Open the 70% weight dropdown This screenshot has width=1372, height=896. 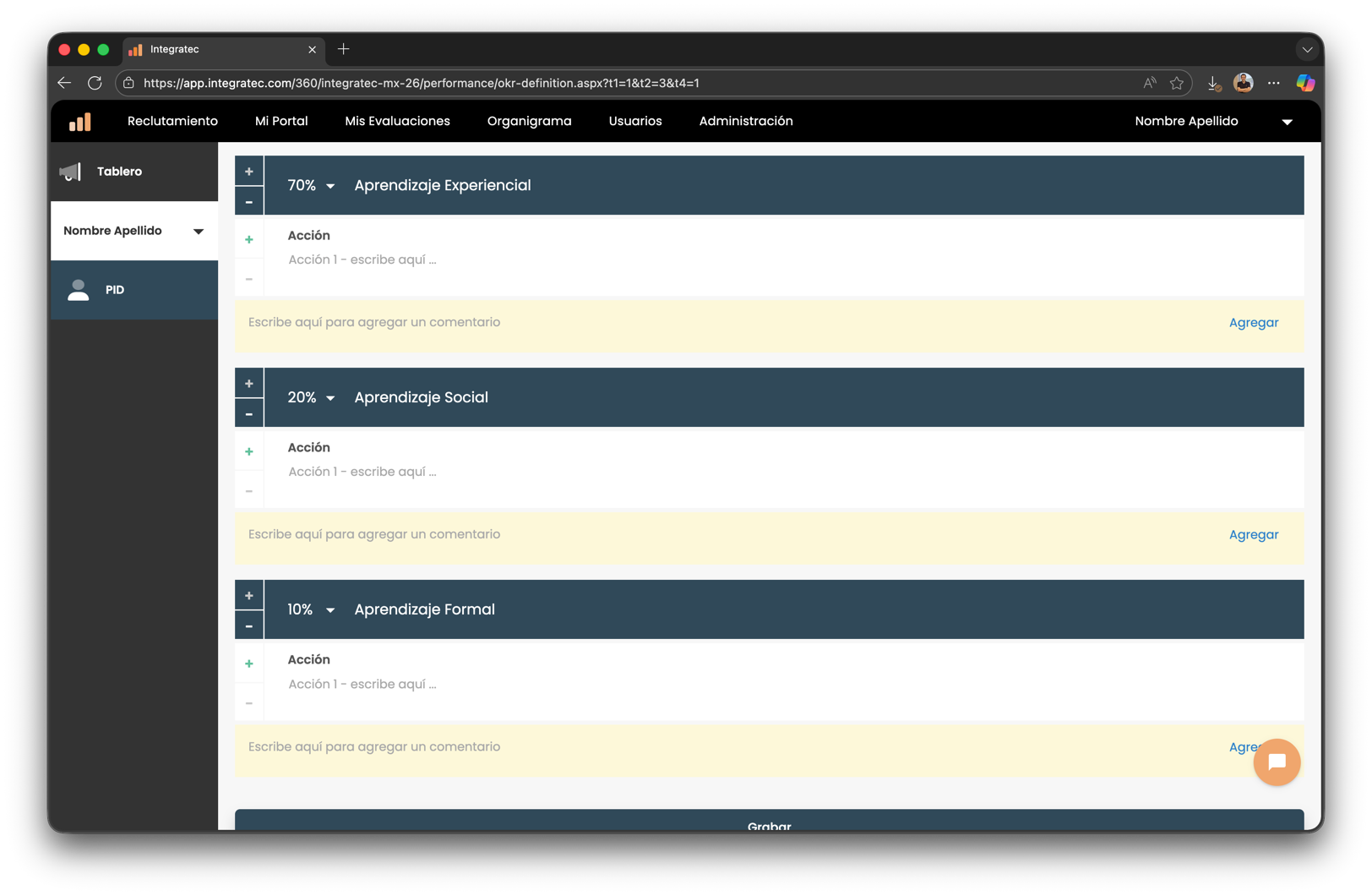pyautogui.click(x=312, y=186)
